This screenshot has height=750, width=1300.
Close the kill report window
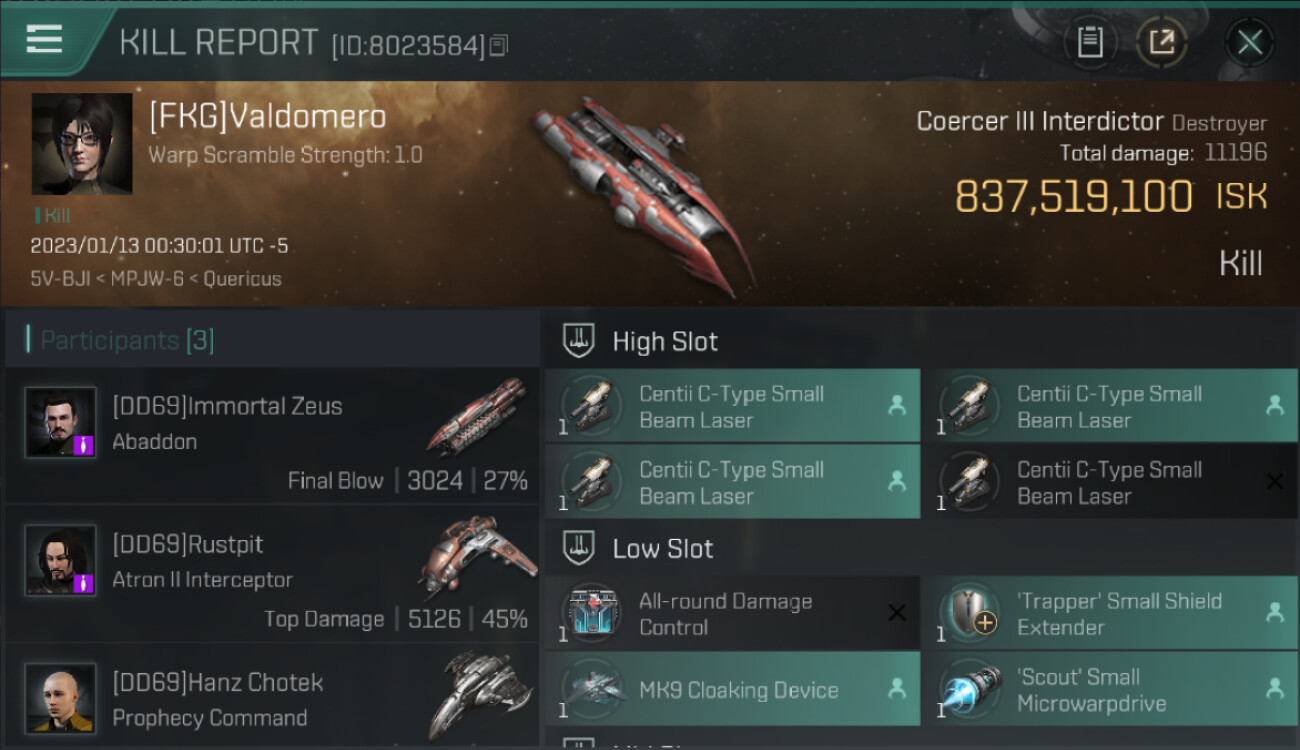point(1249,42)
